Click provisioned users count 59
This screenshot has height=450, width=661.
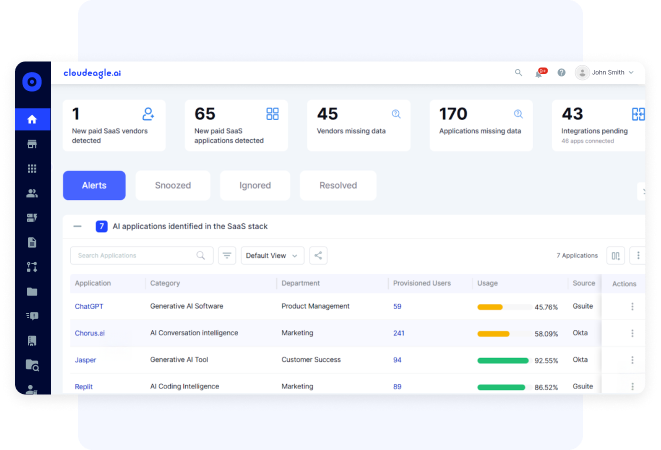click(397, 307)
